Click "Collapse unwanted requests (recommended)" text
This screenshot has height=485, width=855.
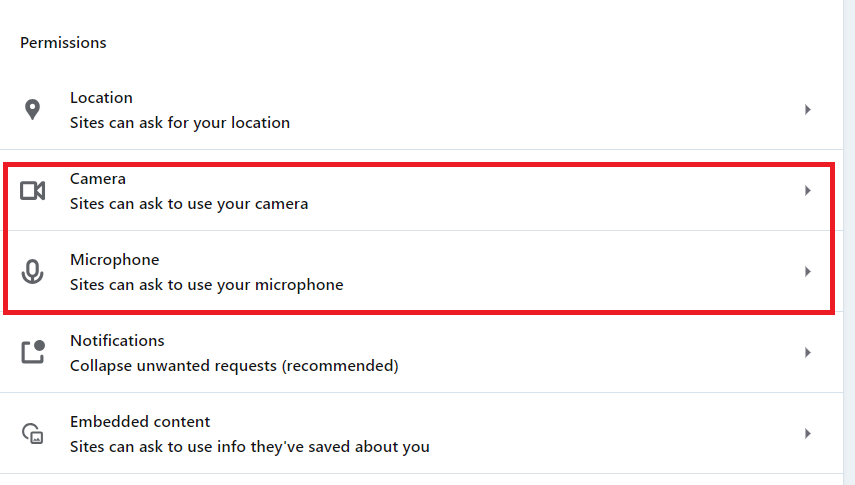(x=234, y=366)
